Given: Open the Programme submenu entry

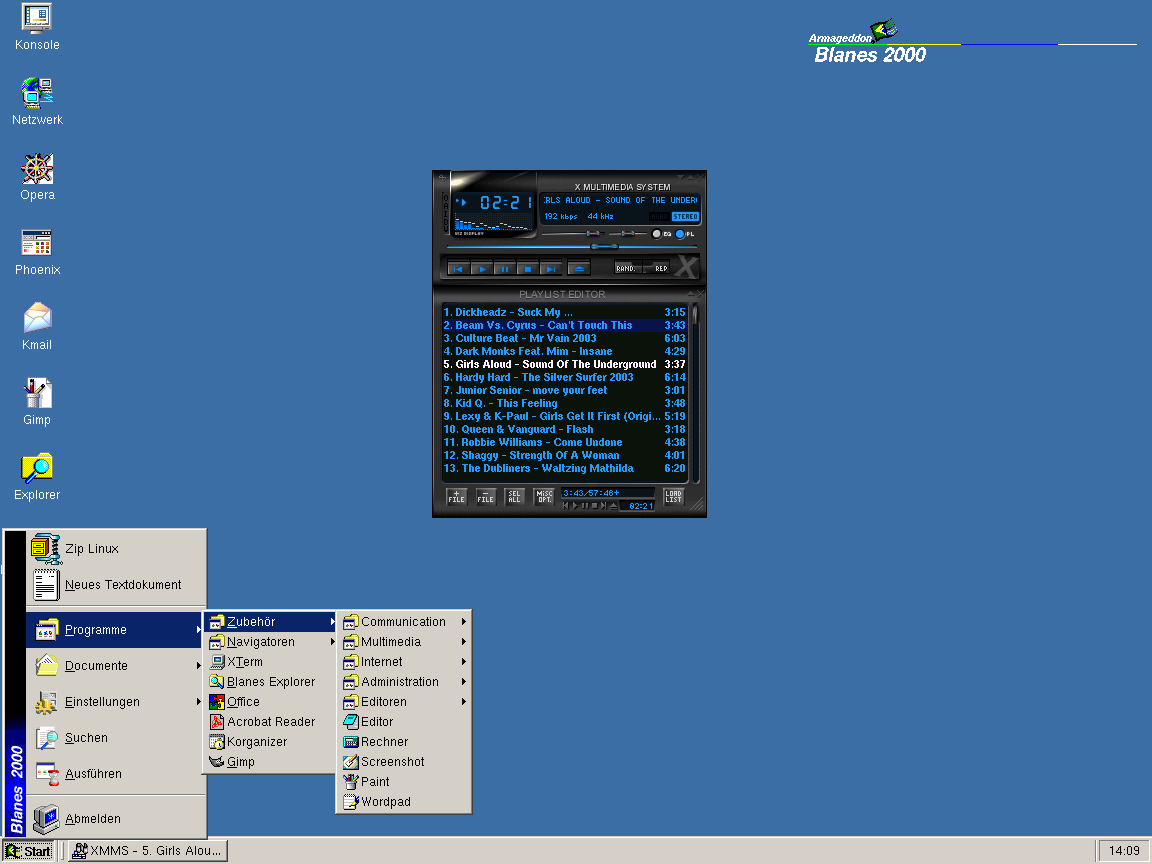Looking at the screenshot, I should [x=115, y=630].
